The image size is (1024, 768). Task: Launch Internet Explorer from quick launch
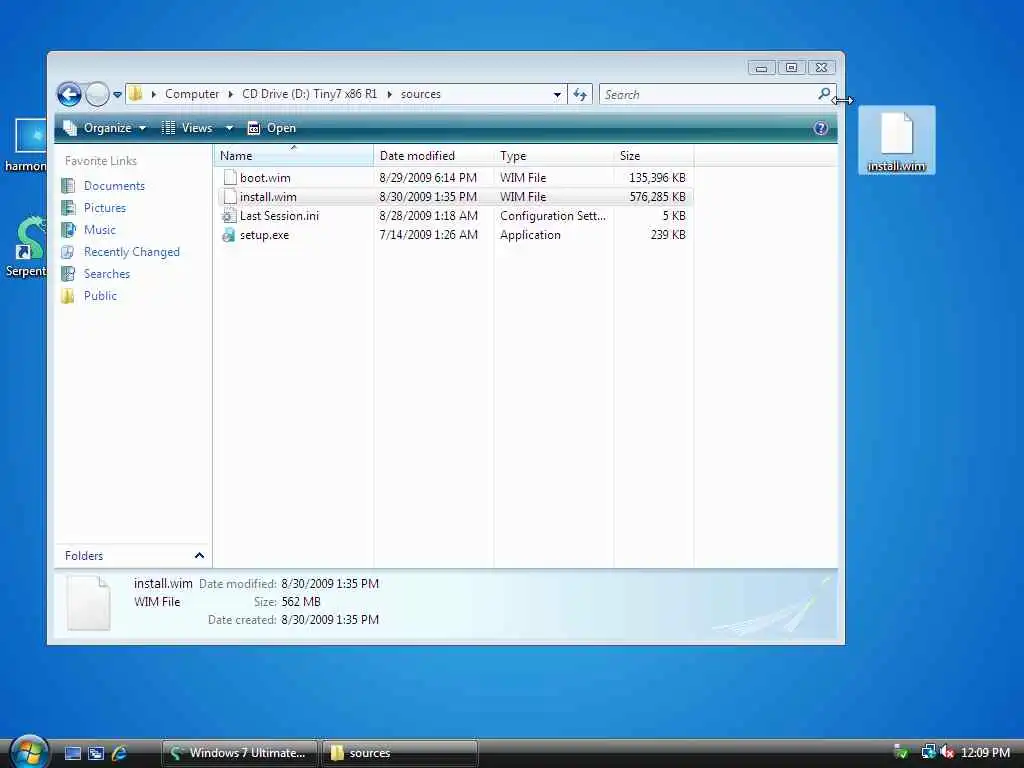point(119,753)
